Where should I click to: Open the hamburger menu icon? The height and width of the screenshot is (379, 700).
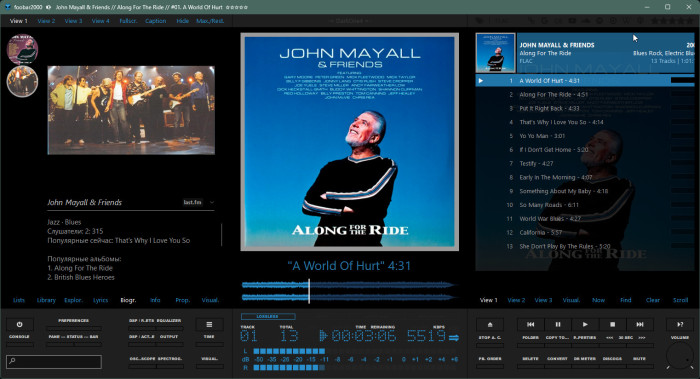click(209, 325)
